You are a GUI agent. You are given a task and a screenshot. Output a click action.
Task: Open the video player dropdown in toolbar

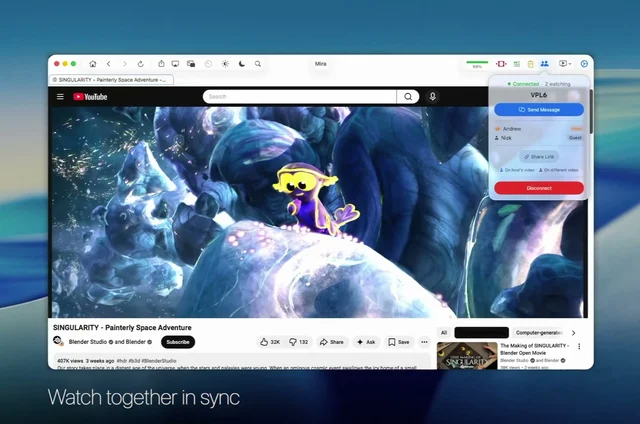[565, 64]
